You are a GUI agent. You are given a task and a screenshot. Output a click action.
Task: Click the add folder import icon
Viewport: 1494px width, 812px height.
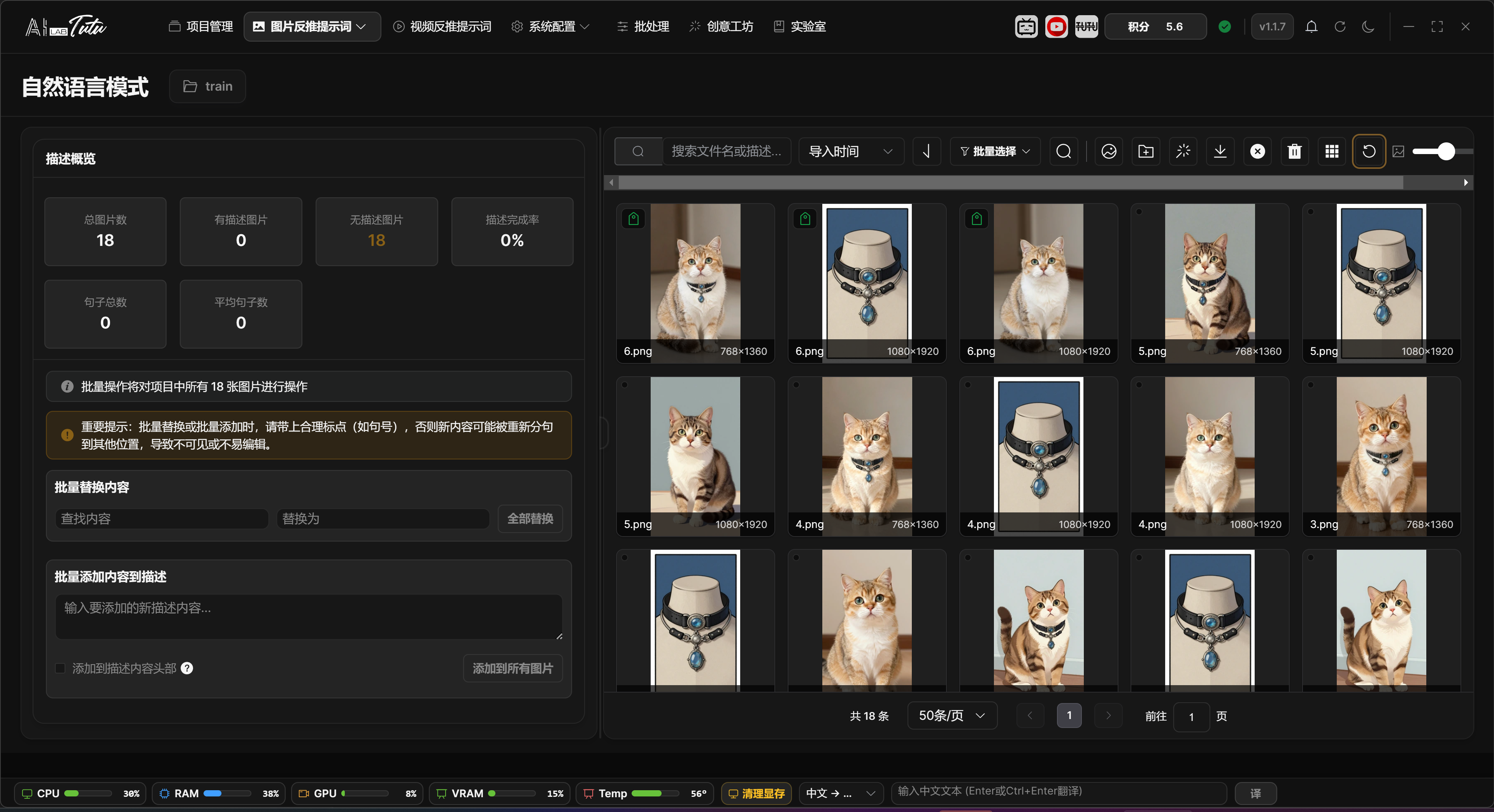pyautogui.click(x=1145, y=151)
